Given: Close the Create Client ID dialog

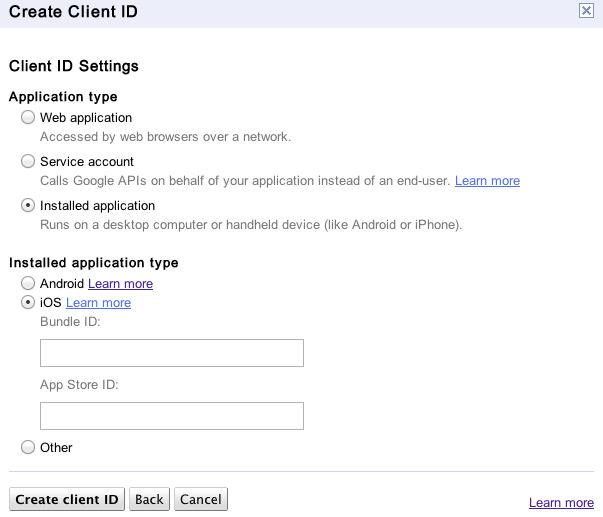Looking at the screenshot, I should pyautogui.click(x=586, y=11).
